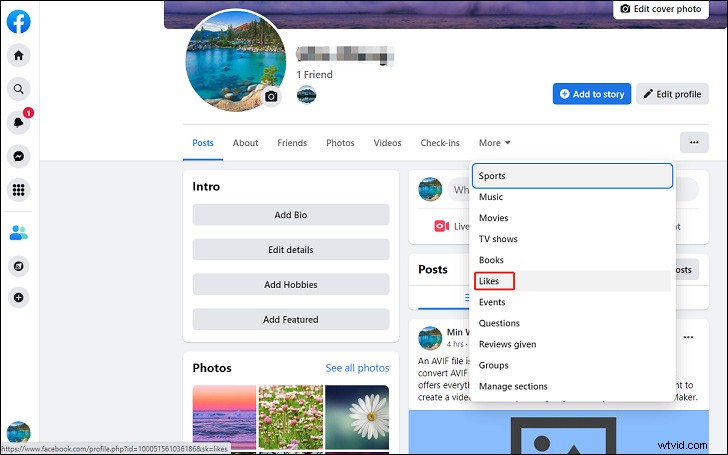Select Reviews given in the More menu
Viewport: 728px width, 455px height.
[x=572, y=344]
